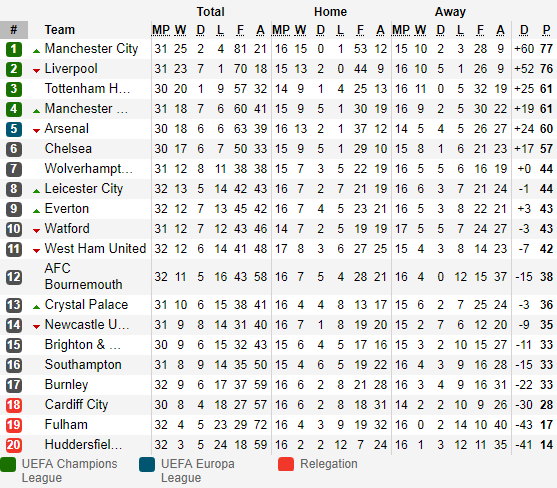Open the Tottenham H... team link
The height and width of the screenshot is (488, 557).
(87, 88)
